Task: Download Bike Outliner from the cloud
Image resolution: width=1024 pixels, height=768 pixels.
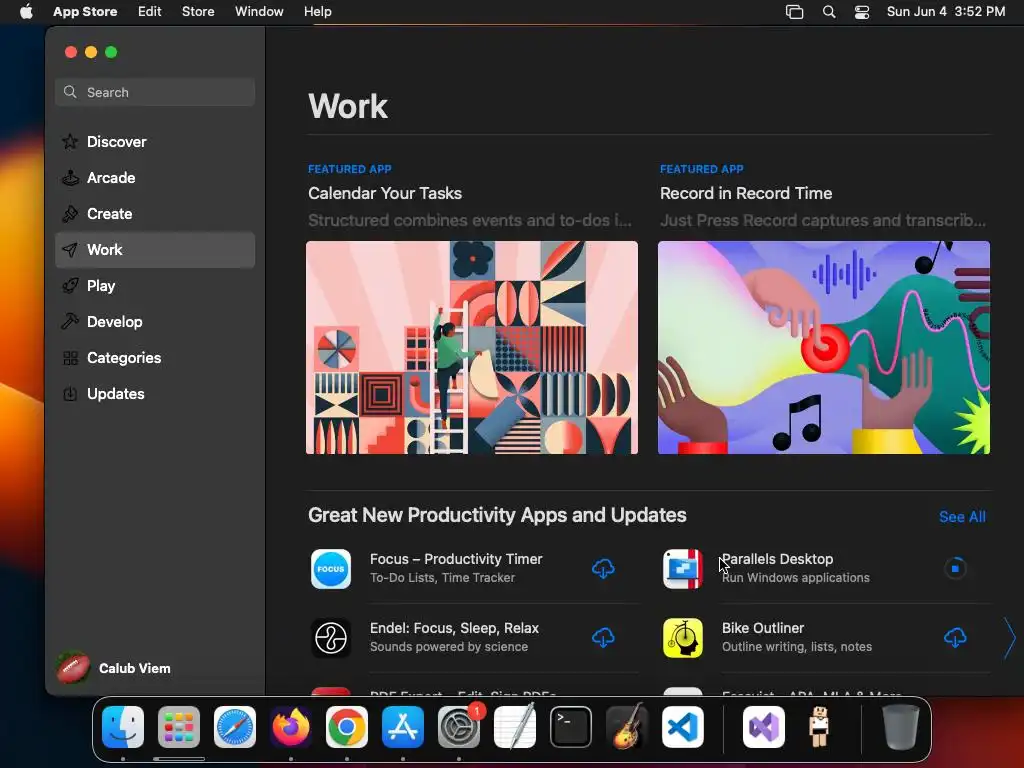Action: point(955,637)
